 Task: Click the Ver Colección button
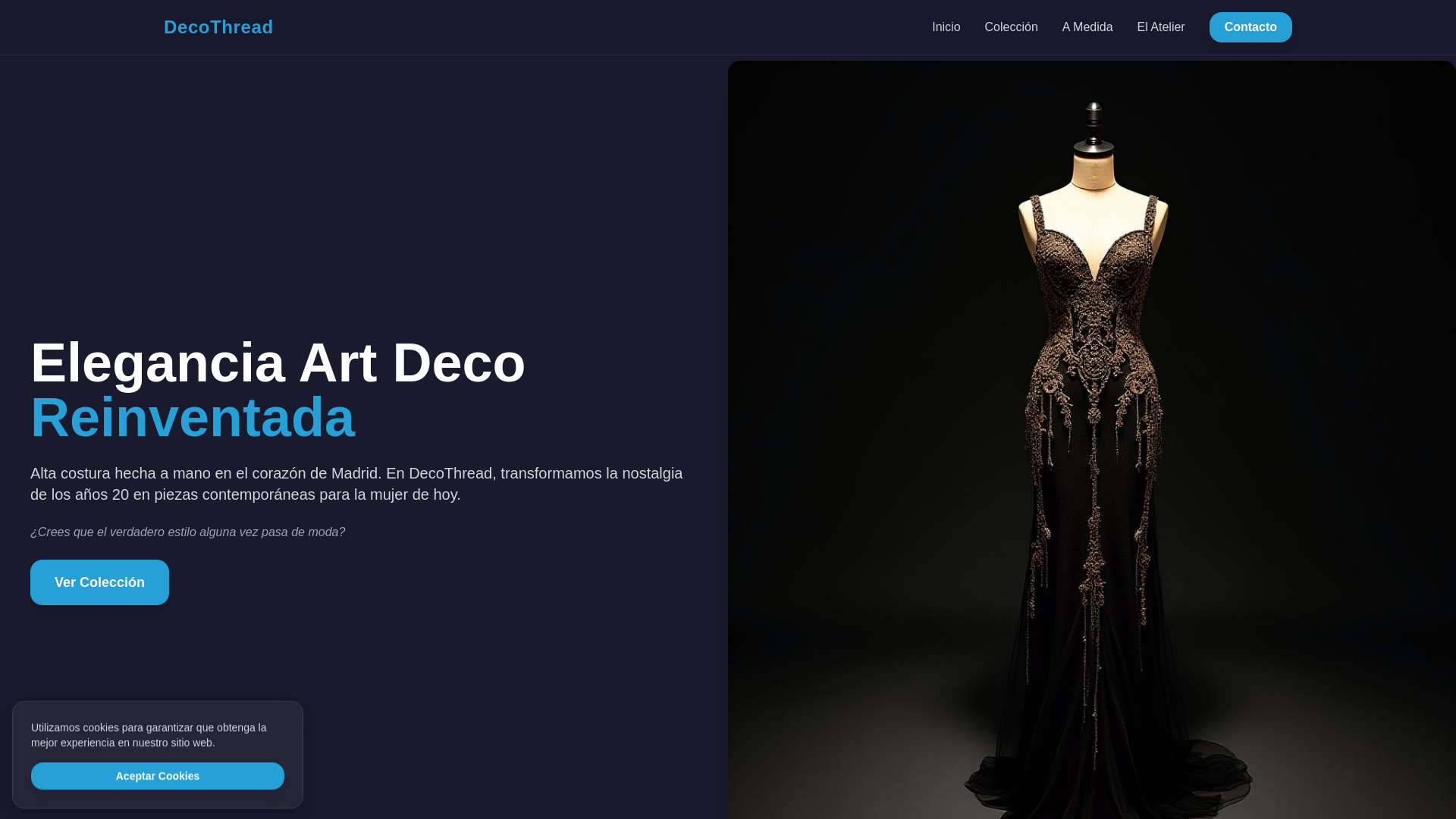tap(99, 582)
